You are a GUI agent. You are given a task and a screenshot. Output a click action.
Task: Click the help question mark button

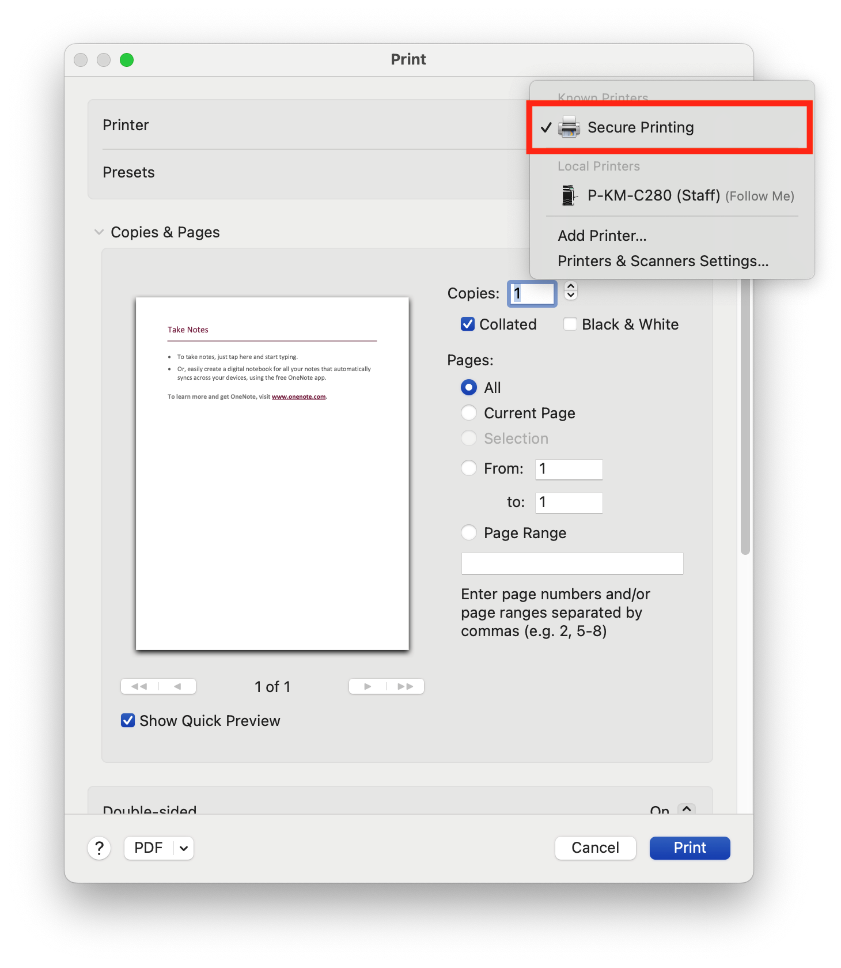98,848
